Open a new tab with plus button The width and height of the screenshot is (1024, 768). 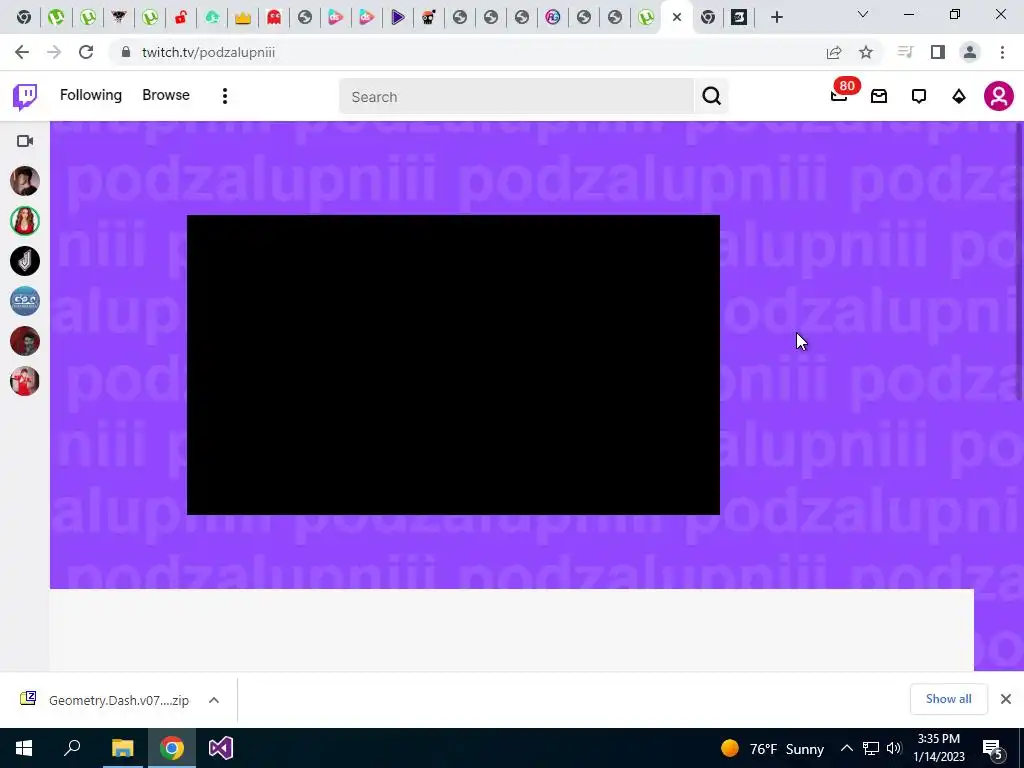click(776, 17)
